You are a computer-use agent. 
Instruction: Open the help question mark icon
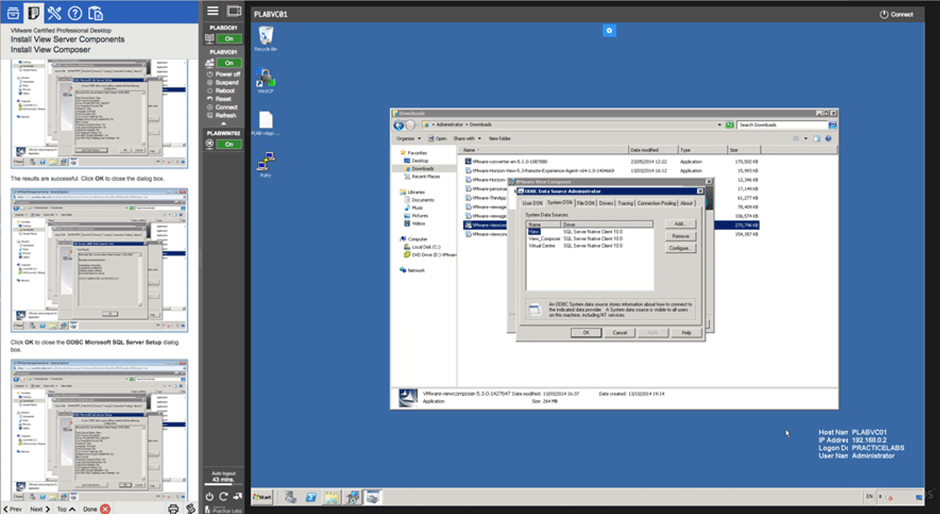[x=75, y=13]
